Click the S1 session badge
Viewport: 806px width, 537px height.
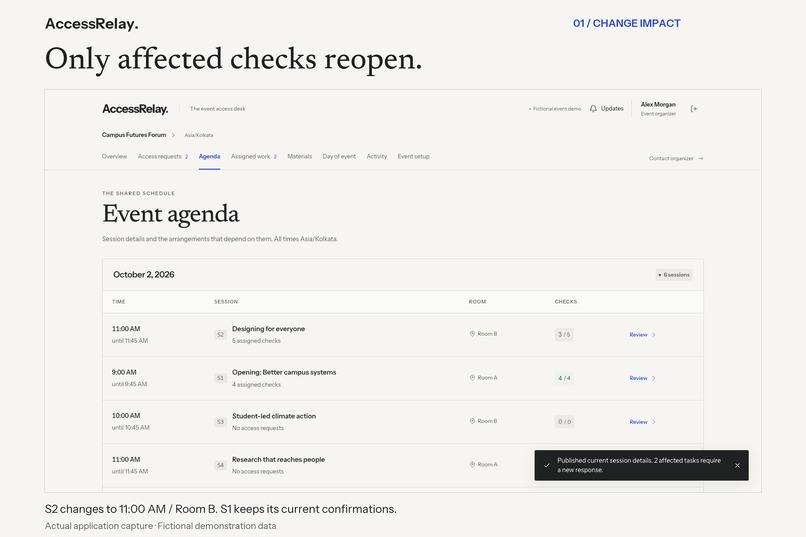point(220,378)
